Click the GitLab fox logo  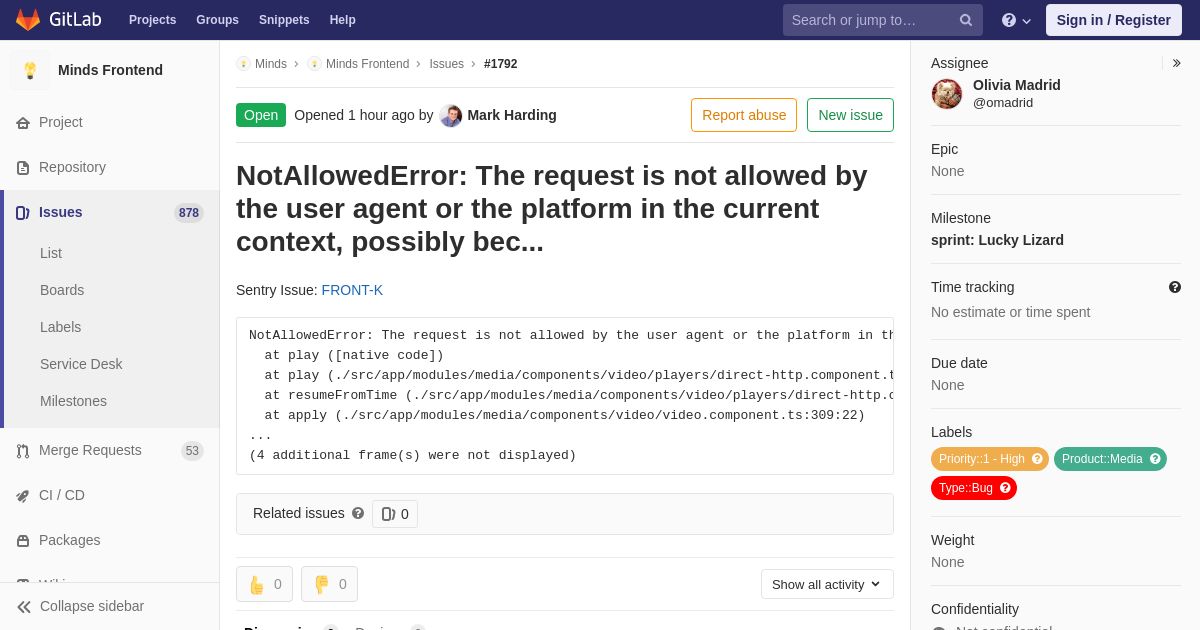click(28, 20)
